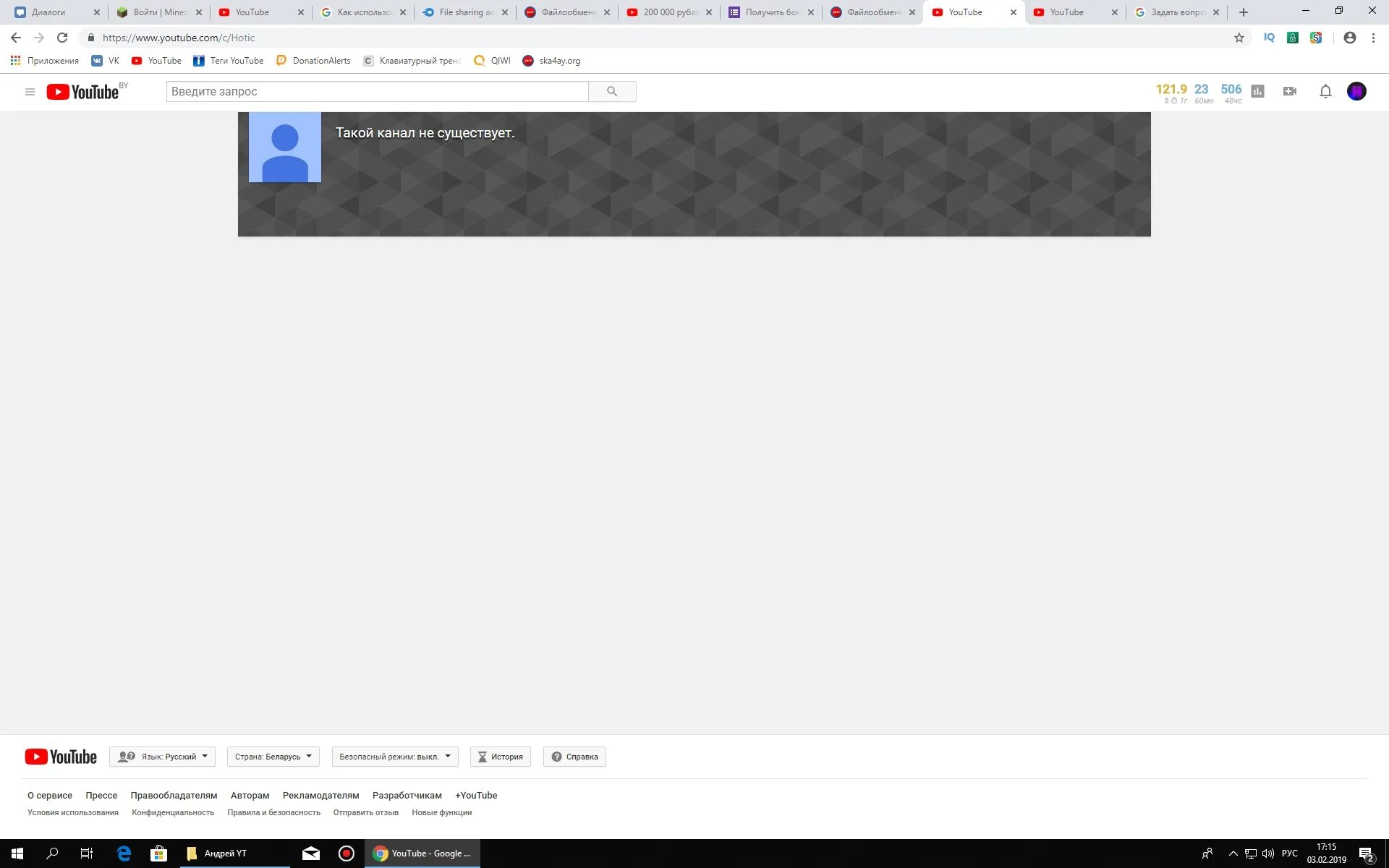The height and width of the screenshot is (868, 1389).
Task: Open the Безопасный режим dropdown
Action: point(394,757)
